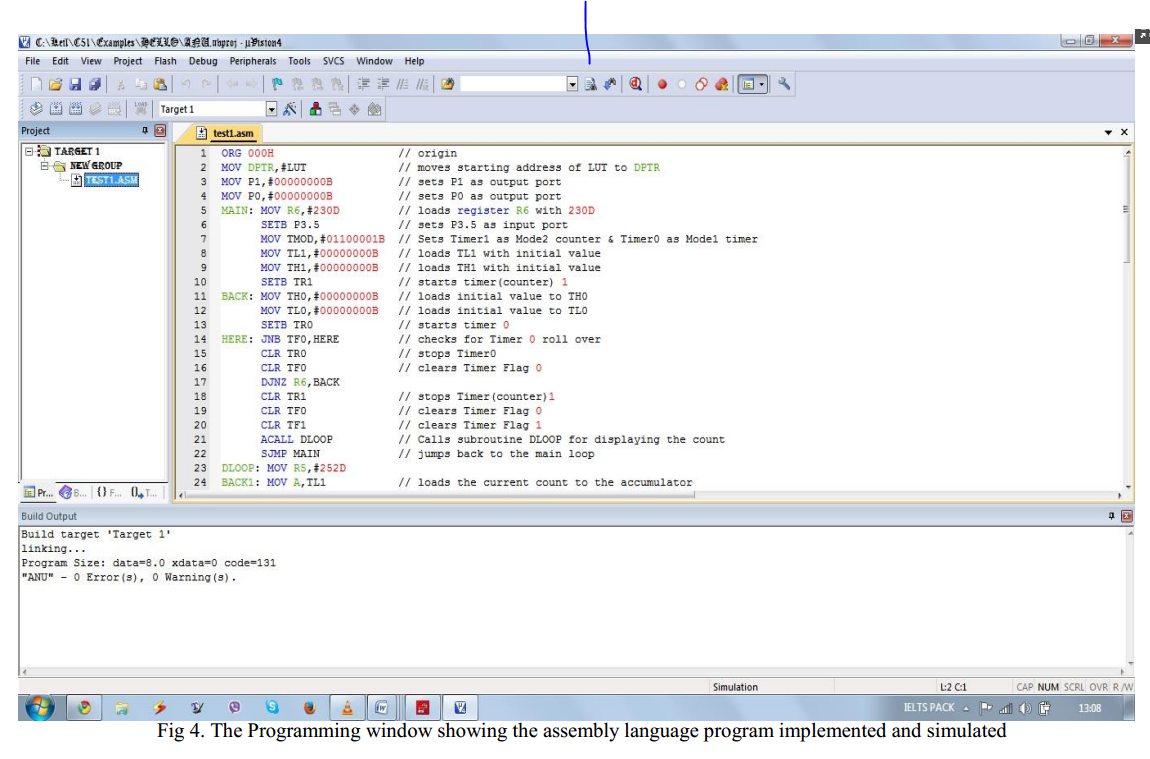Screen dimensions: 1150x759
Task: Start a debug session
Action: click(x=633, y=87)
